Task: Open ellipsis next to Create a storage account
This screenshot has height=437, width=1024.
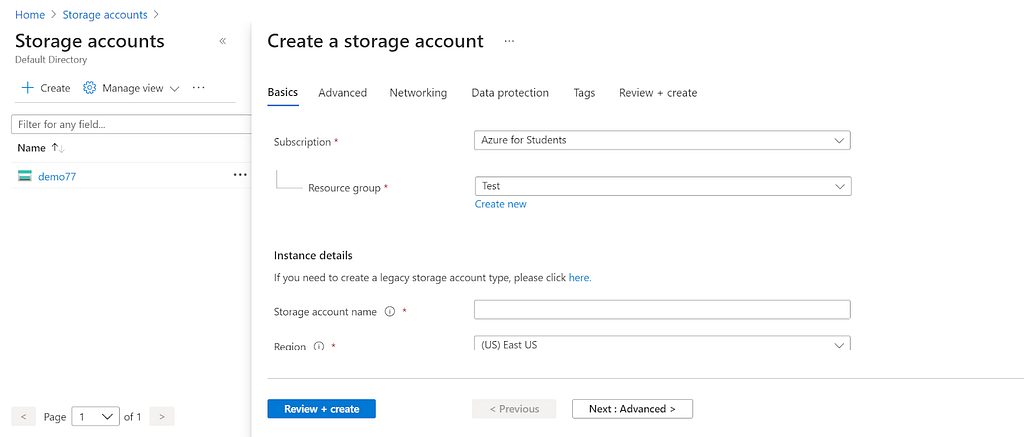Action: click(509, 41)
